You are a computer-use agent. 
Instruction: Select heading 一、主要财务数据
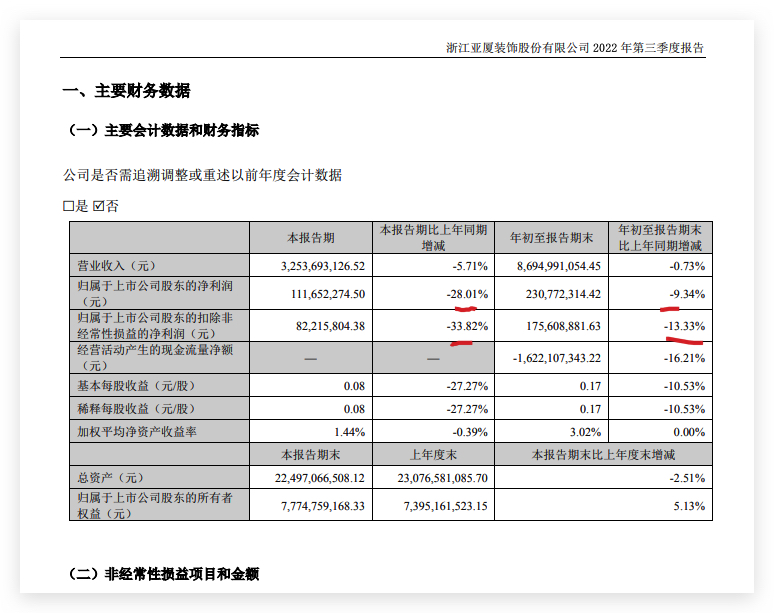tap(126, 91)
